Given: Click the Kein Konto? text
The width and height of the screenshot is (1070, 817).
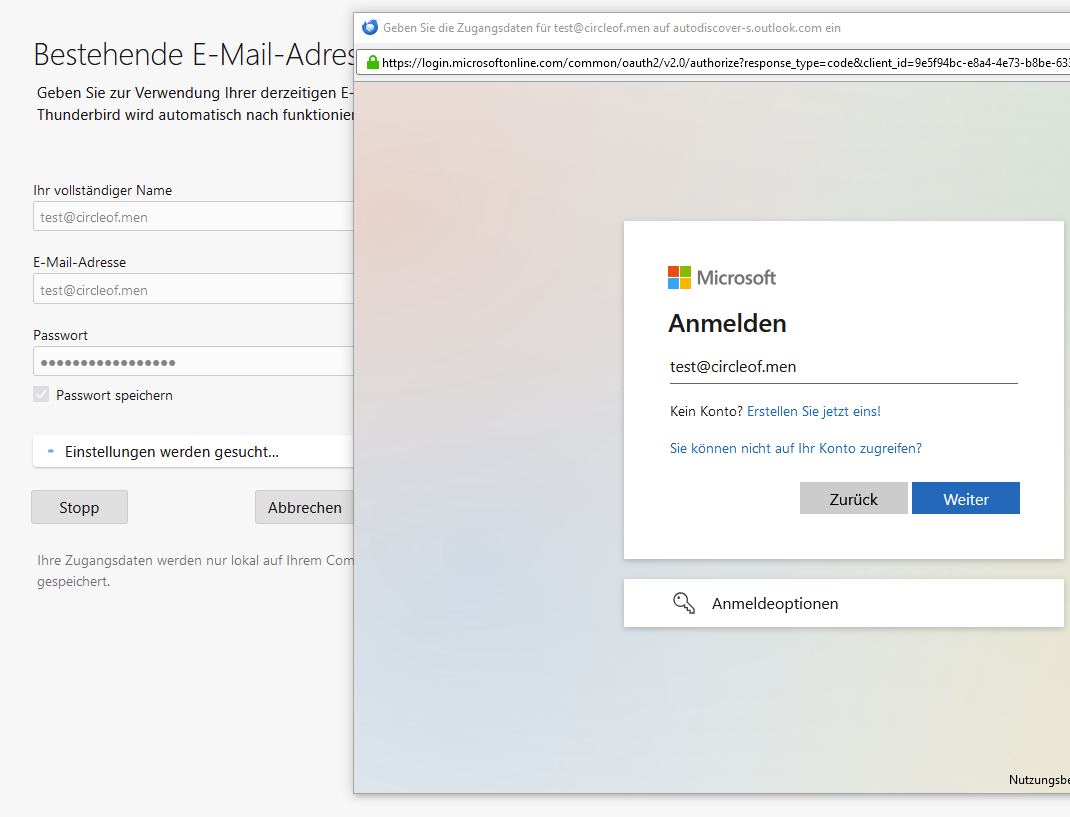Looking at the screenshot, I should click(706, 411).
